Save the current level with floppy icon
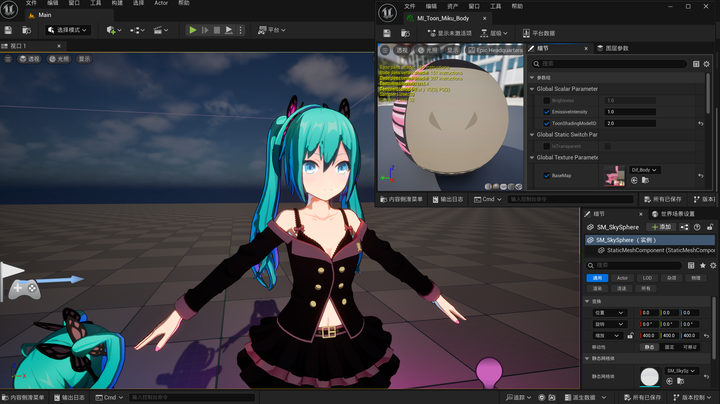 click(x=8, y=30)
